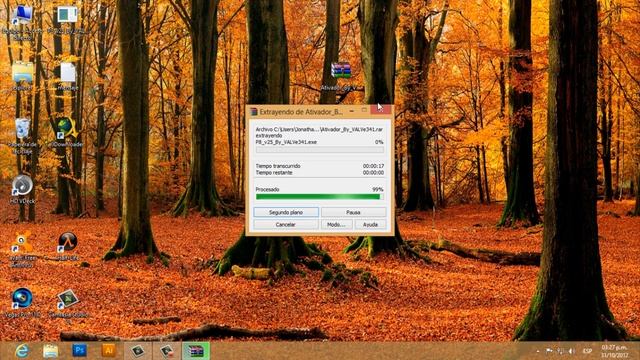The width and height of the screenshot is (640, 360).
Task: Click the WinRAR icon in dialog title bar
Action: coord(253,111)
